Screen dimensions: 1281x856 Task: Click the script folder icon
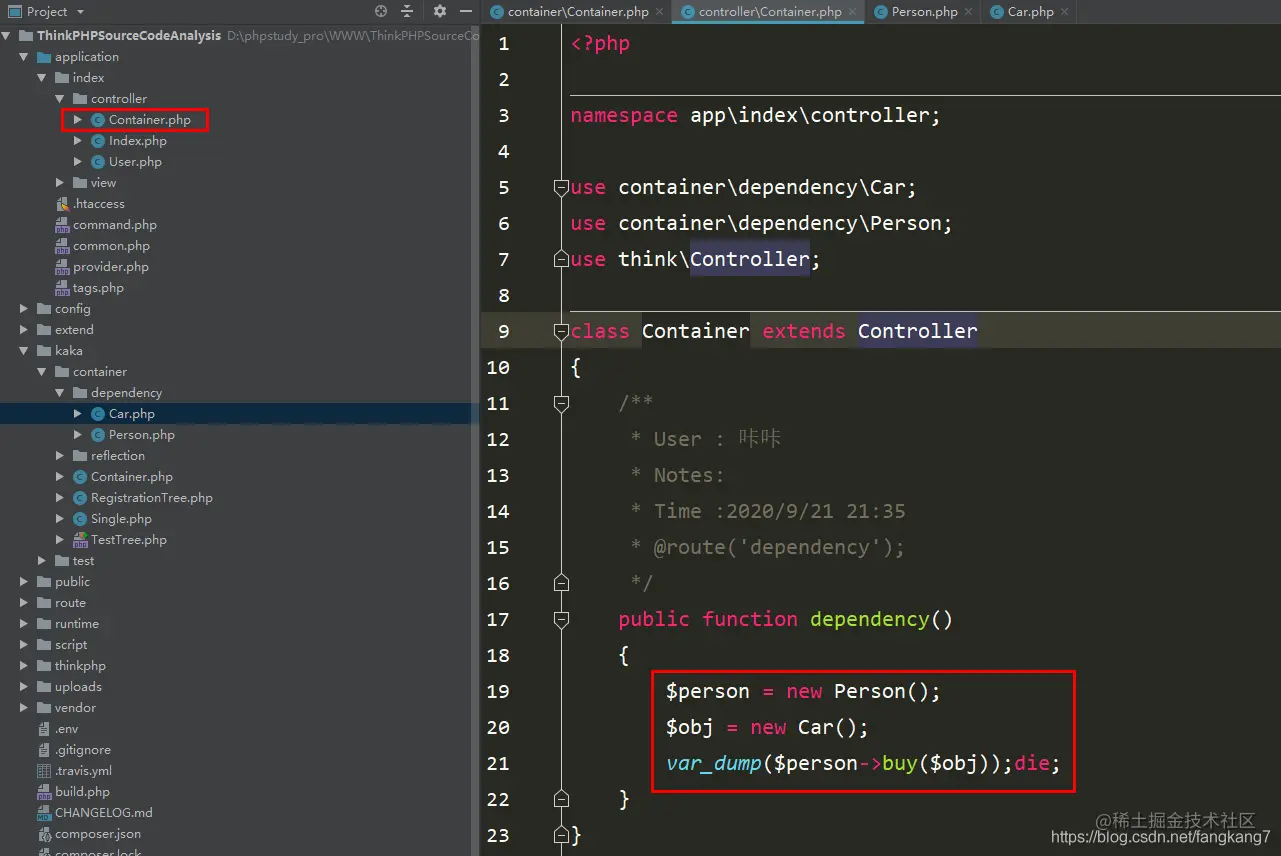pos(44,645)
